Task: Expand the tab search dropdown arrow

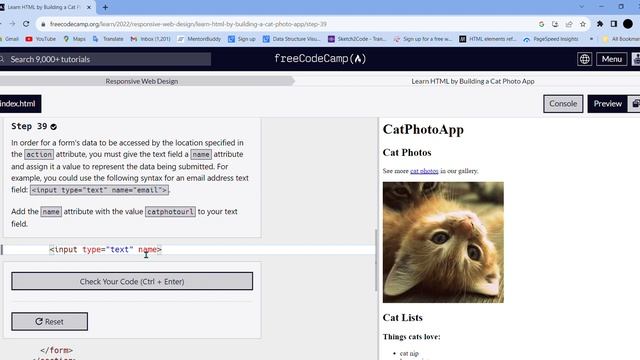Action: 582,7
